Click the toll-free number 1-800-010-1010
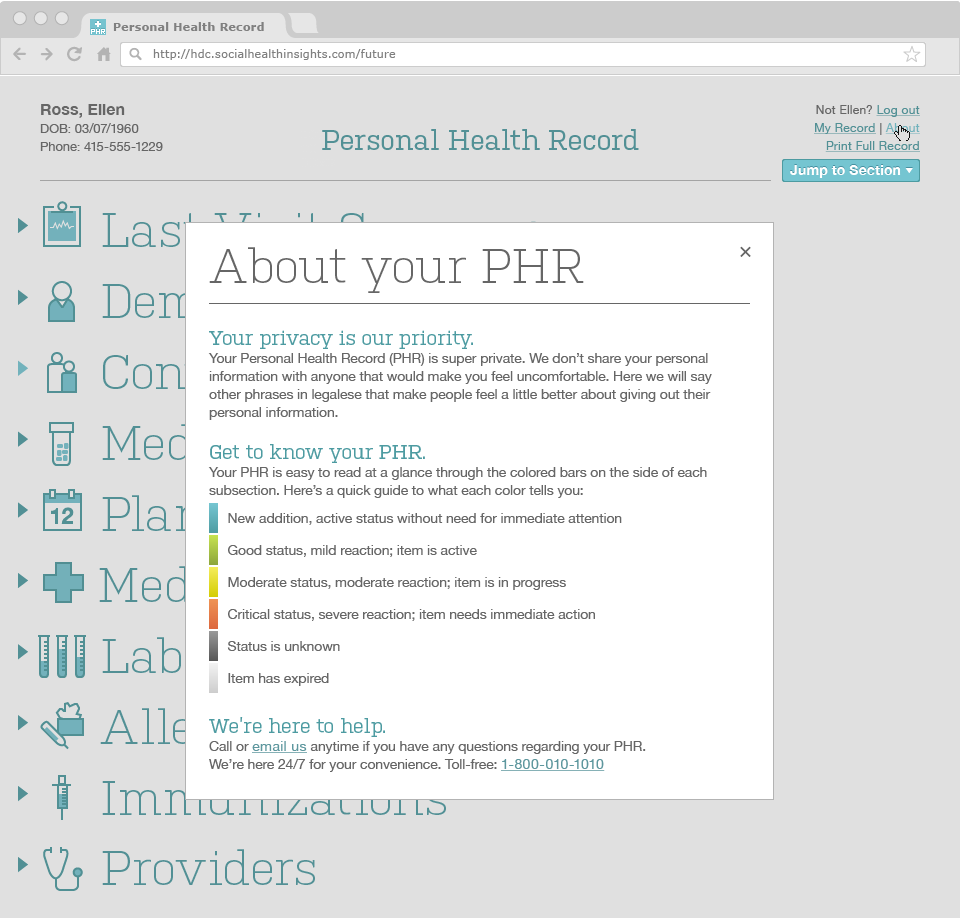960x920 pixels. (552, 765)
